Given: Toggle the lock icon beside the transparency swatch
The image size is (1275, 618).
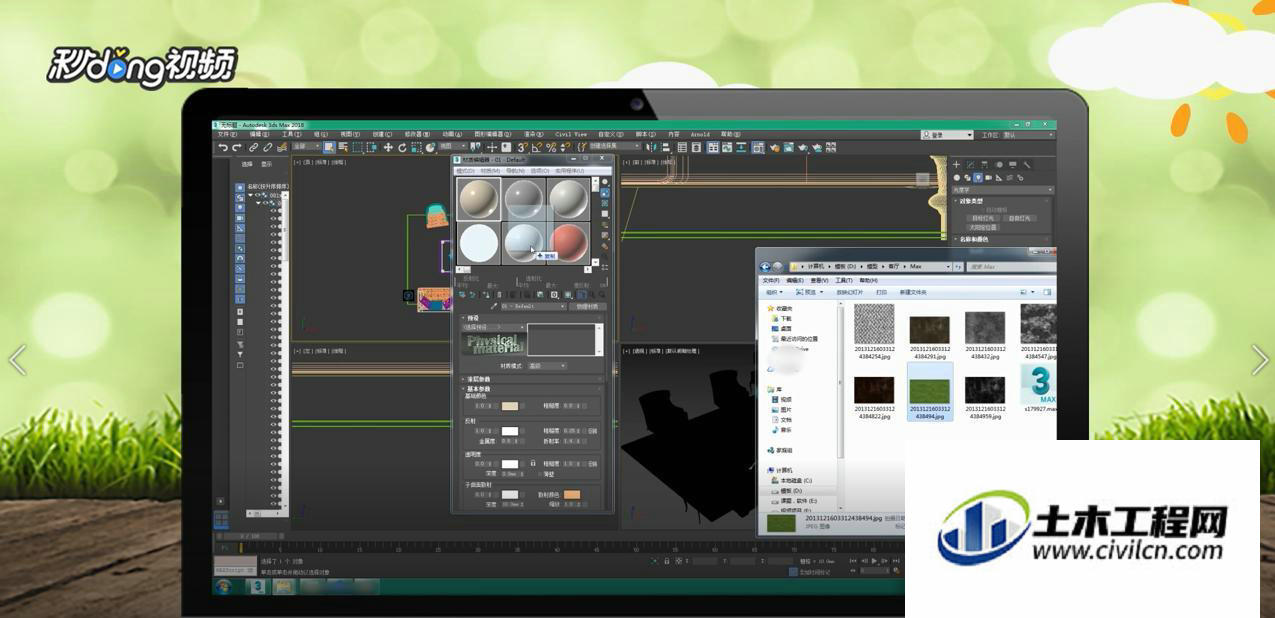Looking at the screenshot, I should (x=532, y=463).
